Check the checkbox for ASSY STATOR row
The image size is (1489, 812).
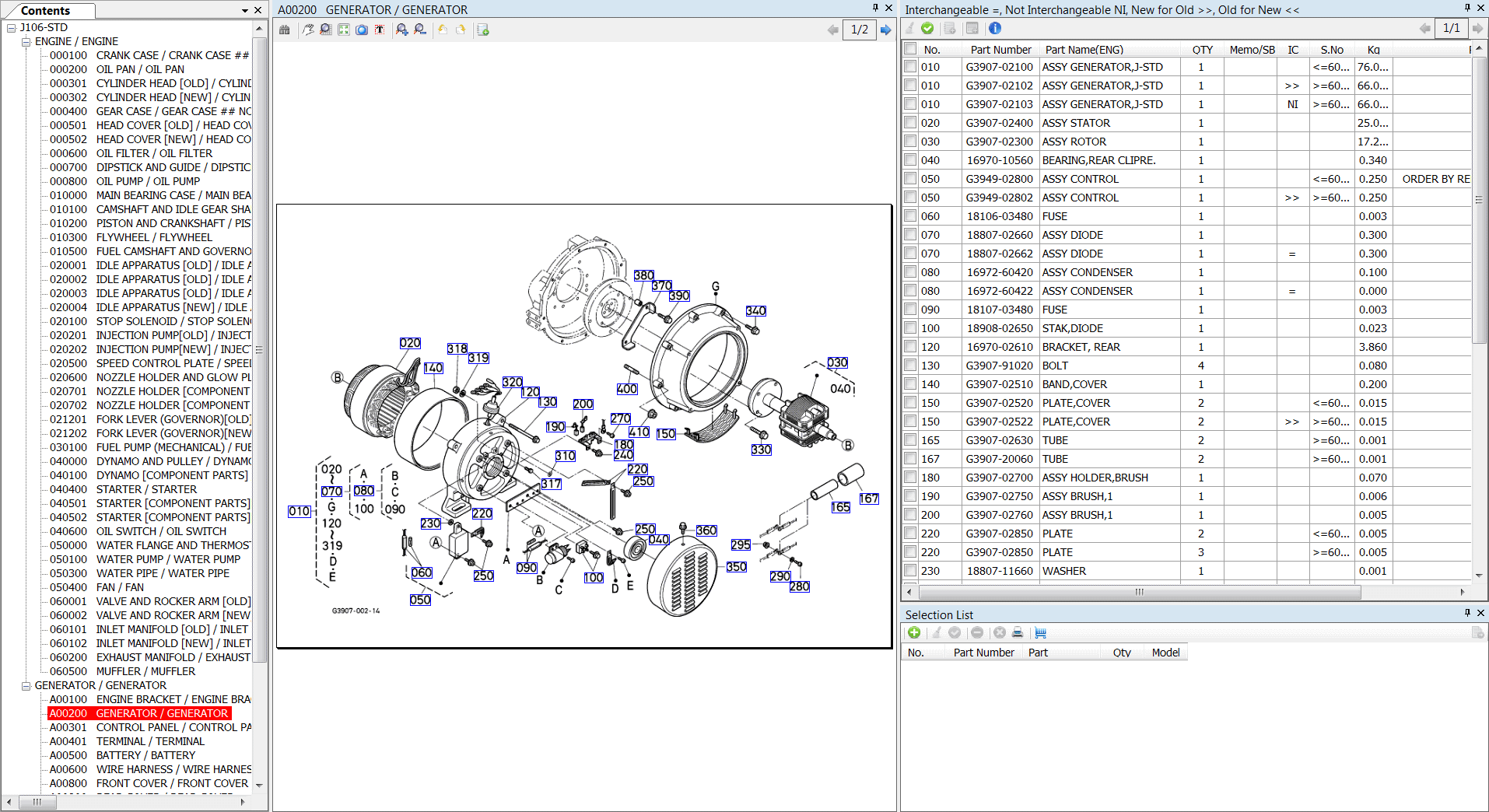[909, 122]
